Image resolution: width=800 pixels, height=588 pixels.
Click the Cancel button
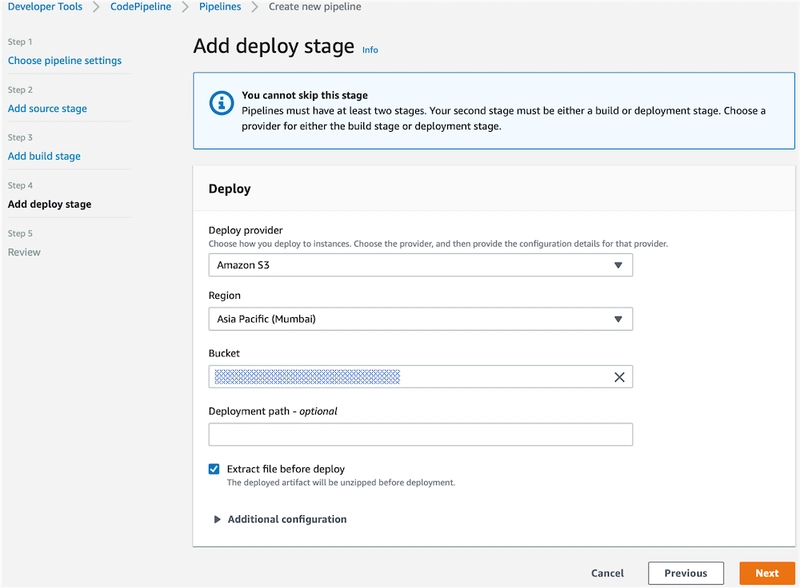click(607, 573)
